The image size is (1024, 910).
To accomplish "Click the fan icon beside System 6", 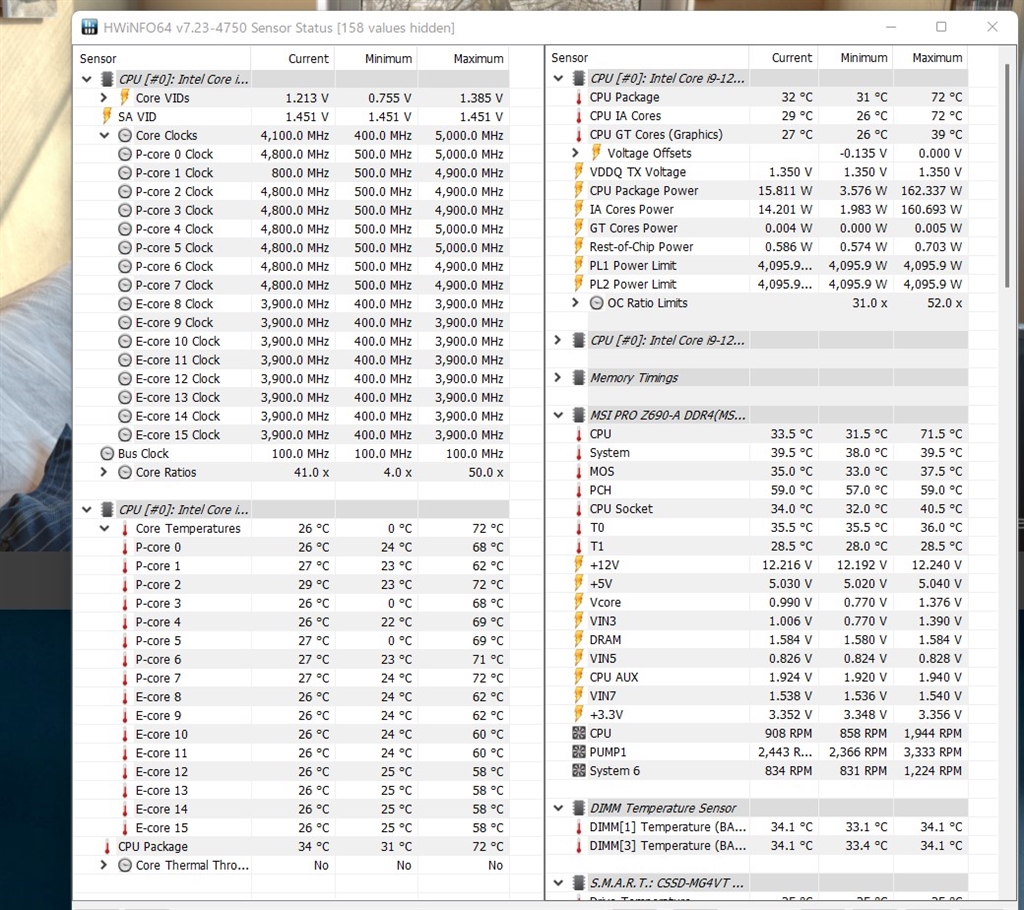I will pos(579,771).
